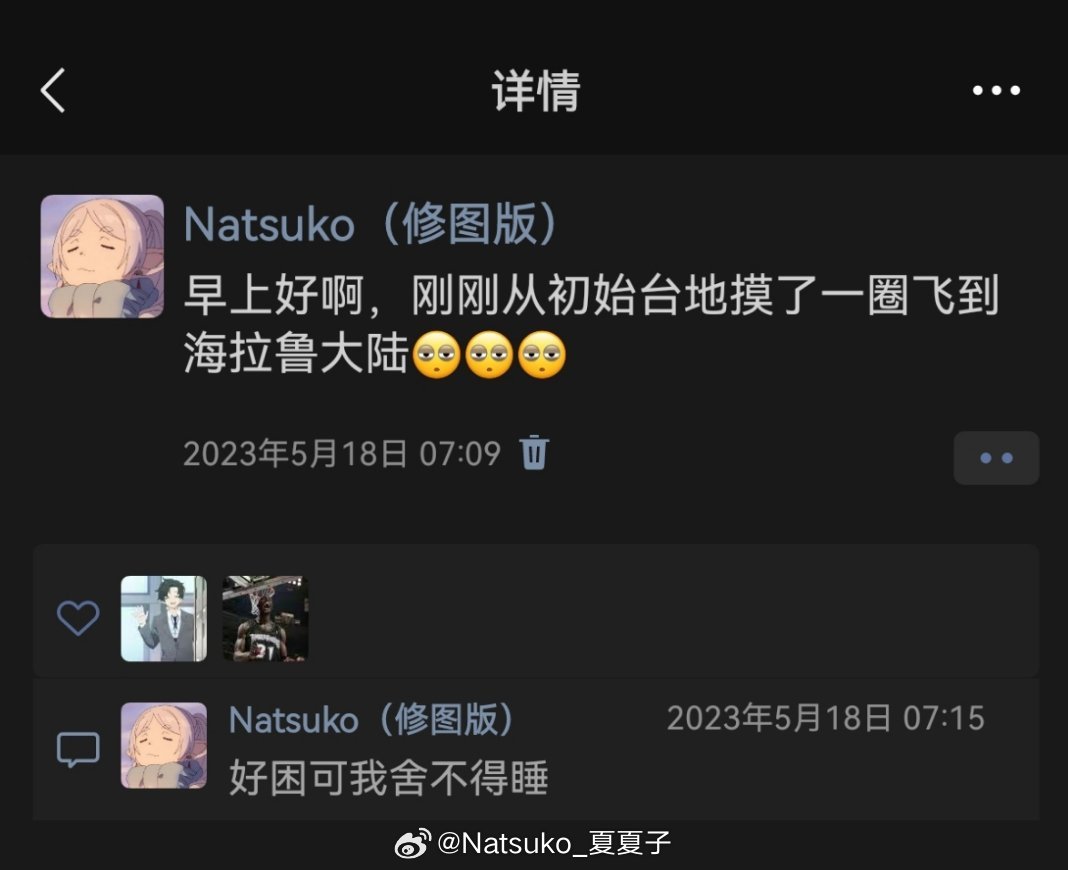Tap the Natsuko（修图版）post author name
The height and width of the screenshot is (870, 1068).
[x=372, y=224]
